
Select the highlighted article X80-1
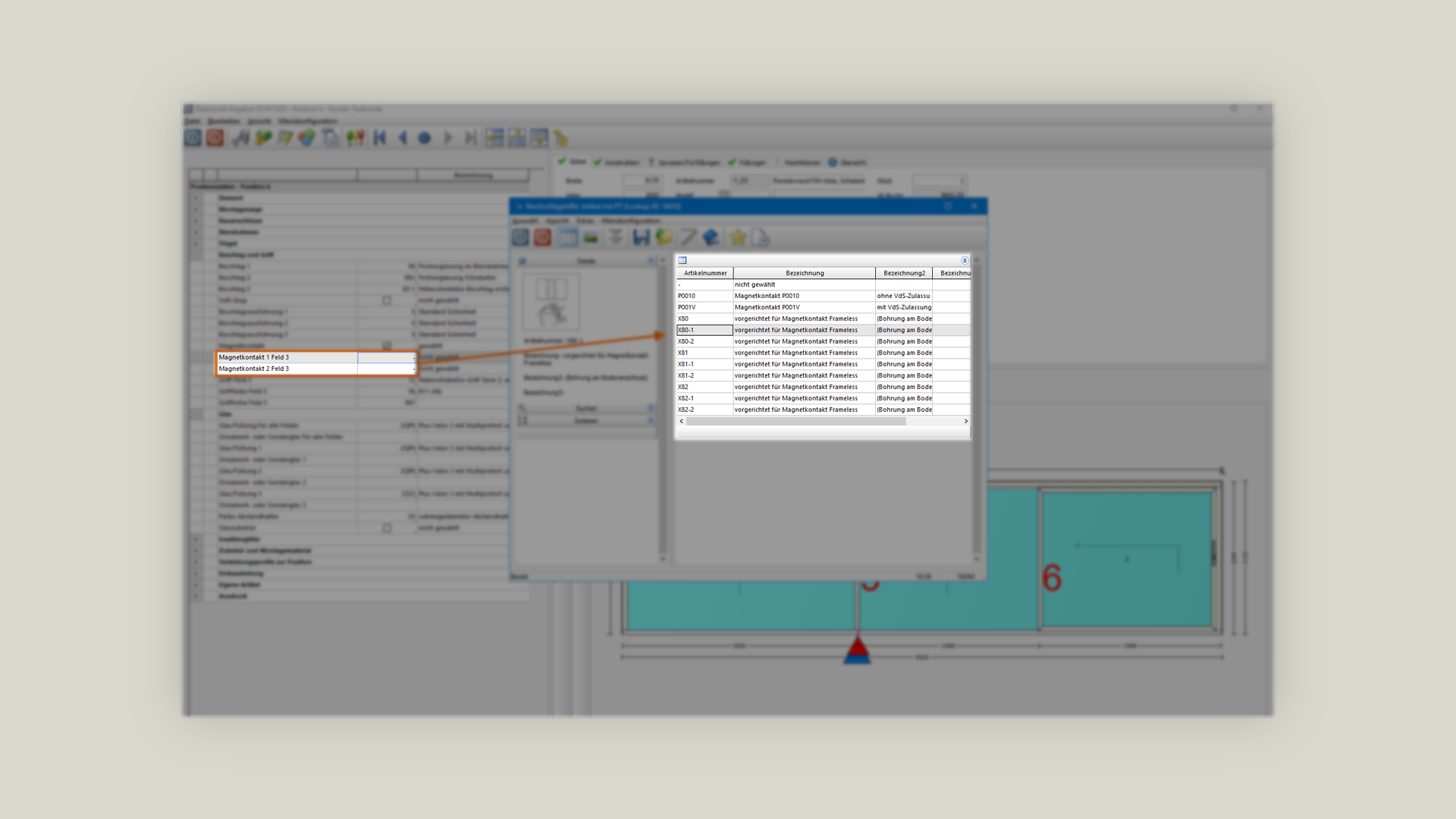pos(704,330)
